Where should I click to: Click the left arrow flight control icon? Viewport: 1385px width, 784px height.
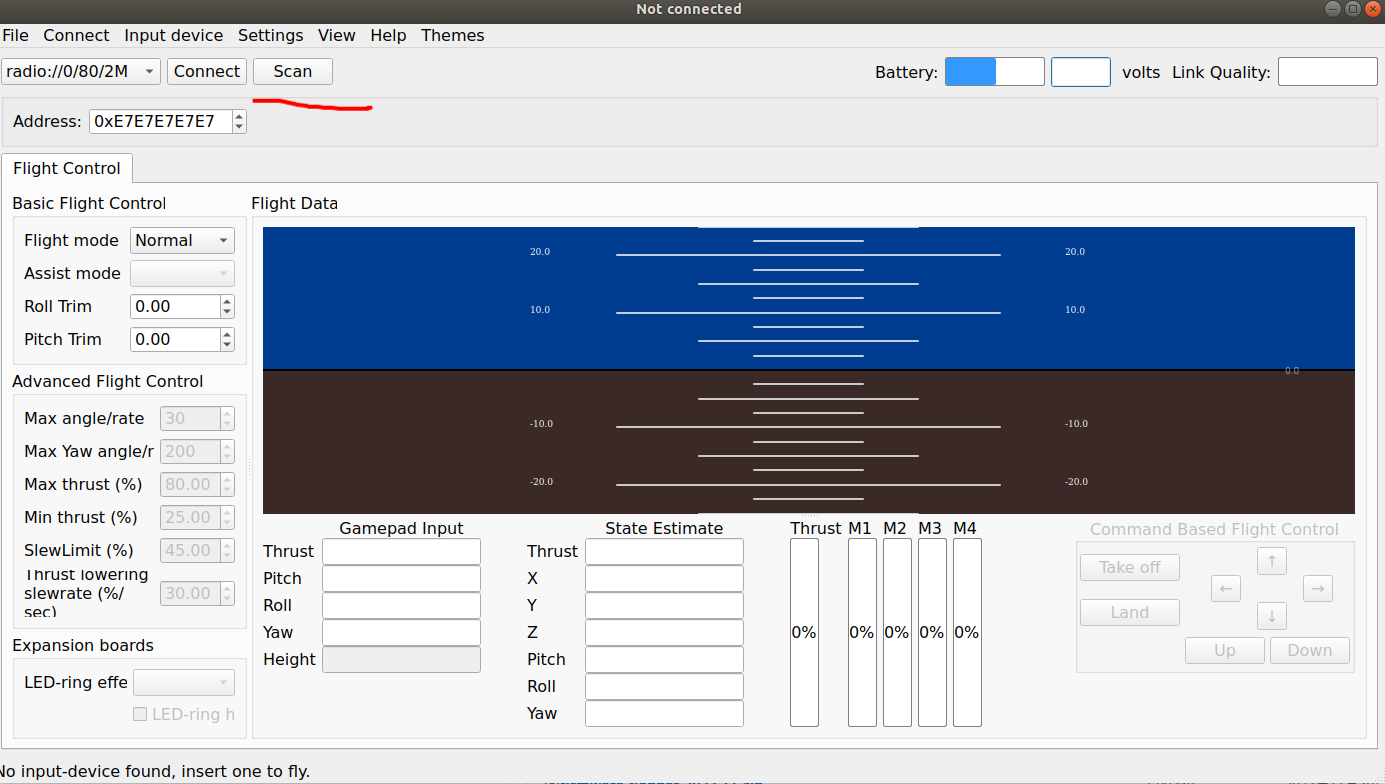click(x=1225, y=588)
